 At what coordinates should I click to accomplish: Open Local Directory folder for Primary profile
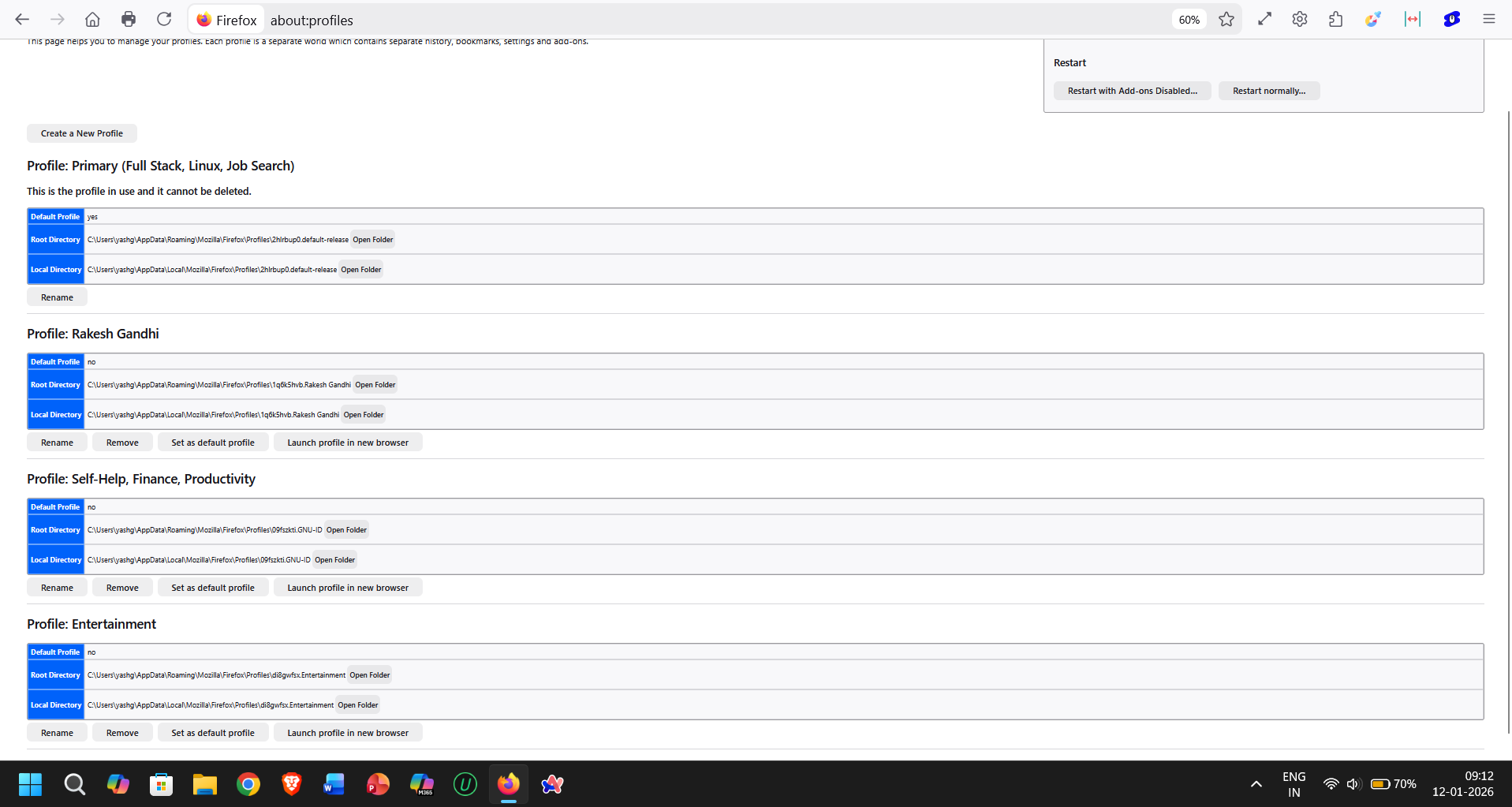361,270
